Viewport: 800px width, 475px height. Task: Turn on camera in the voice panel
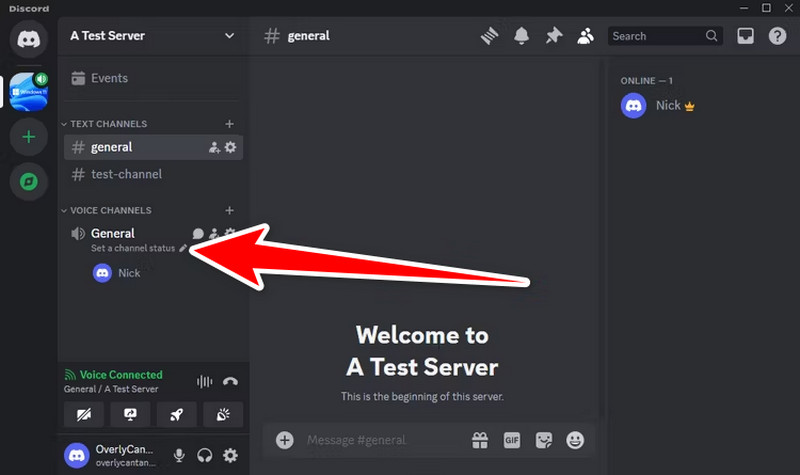[84, 414]
